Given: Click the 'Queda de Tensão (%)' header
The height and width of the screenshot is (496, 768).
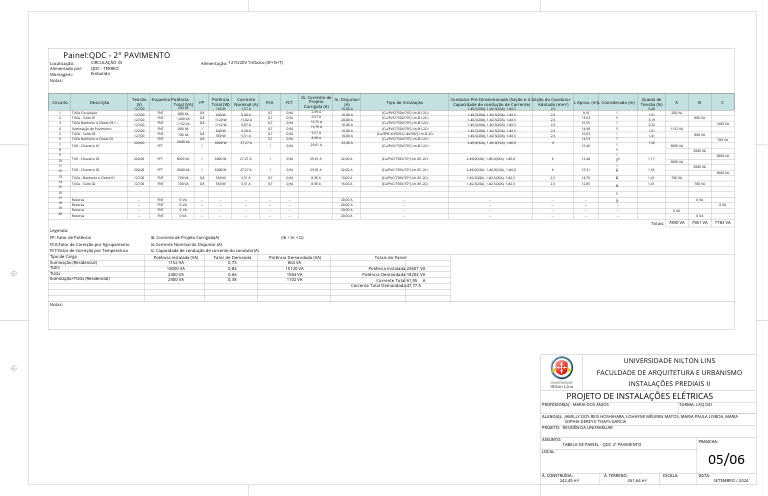Looking at the screenshot, I should pos(651,102).
